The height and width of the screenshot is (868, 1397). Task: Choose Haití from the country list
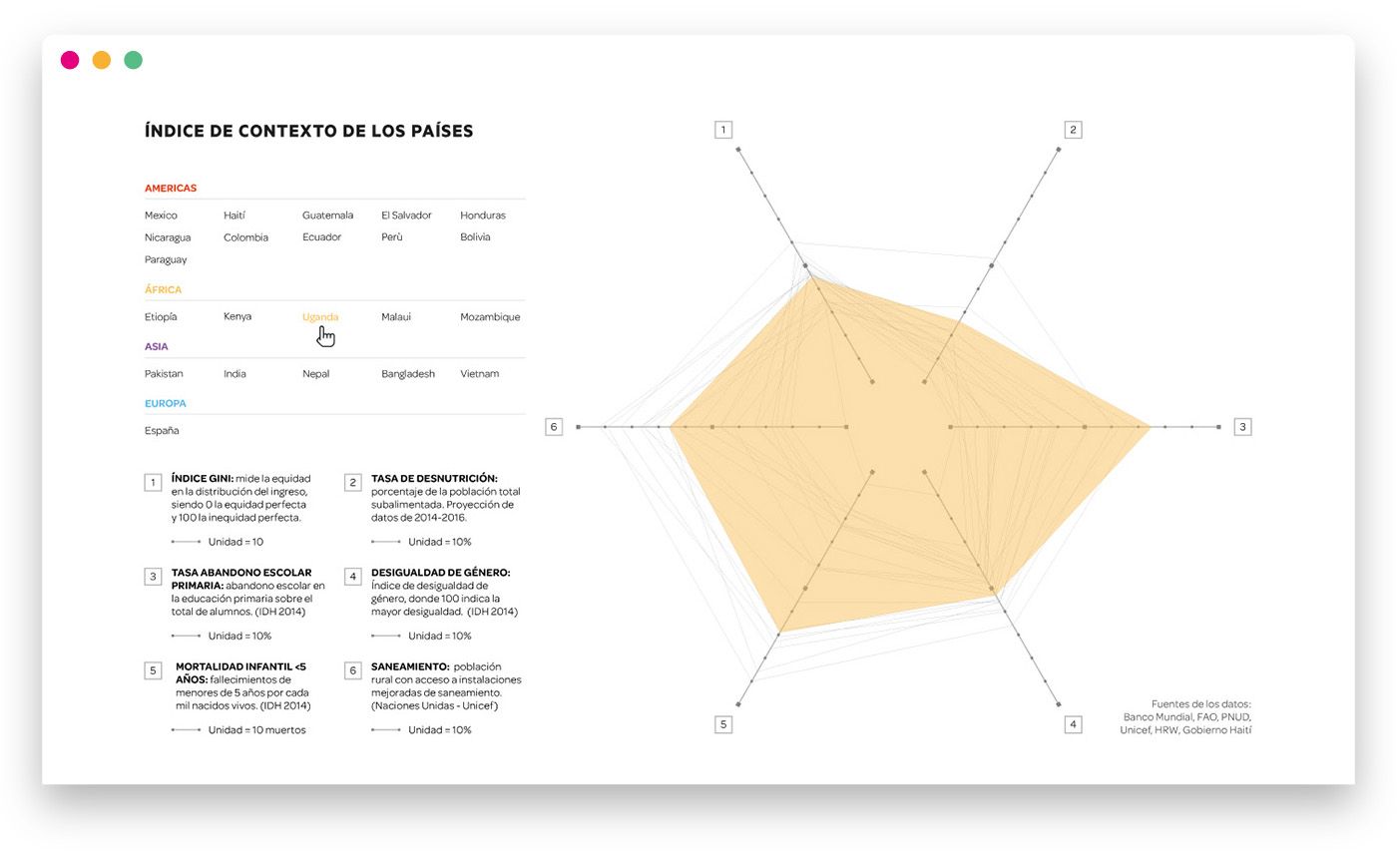pos(234,216)
